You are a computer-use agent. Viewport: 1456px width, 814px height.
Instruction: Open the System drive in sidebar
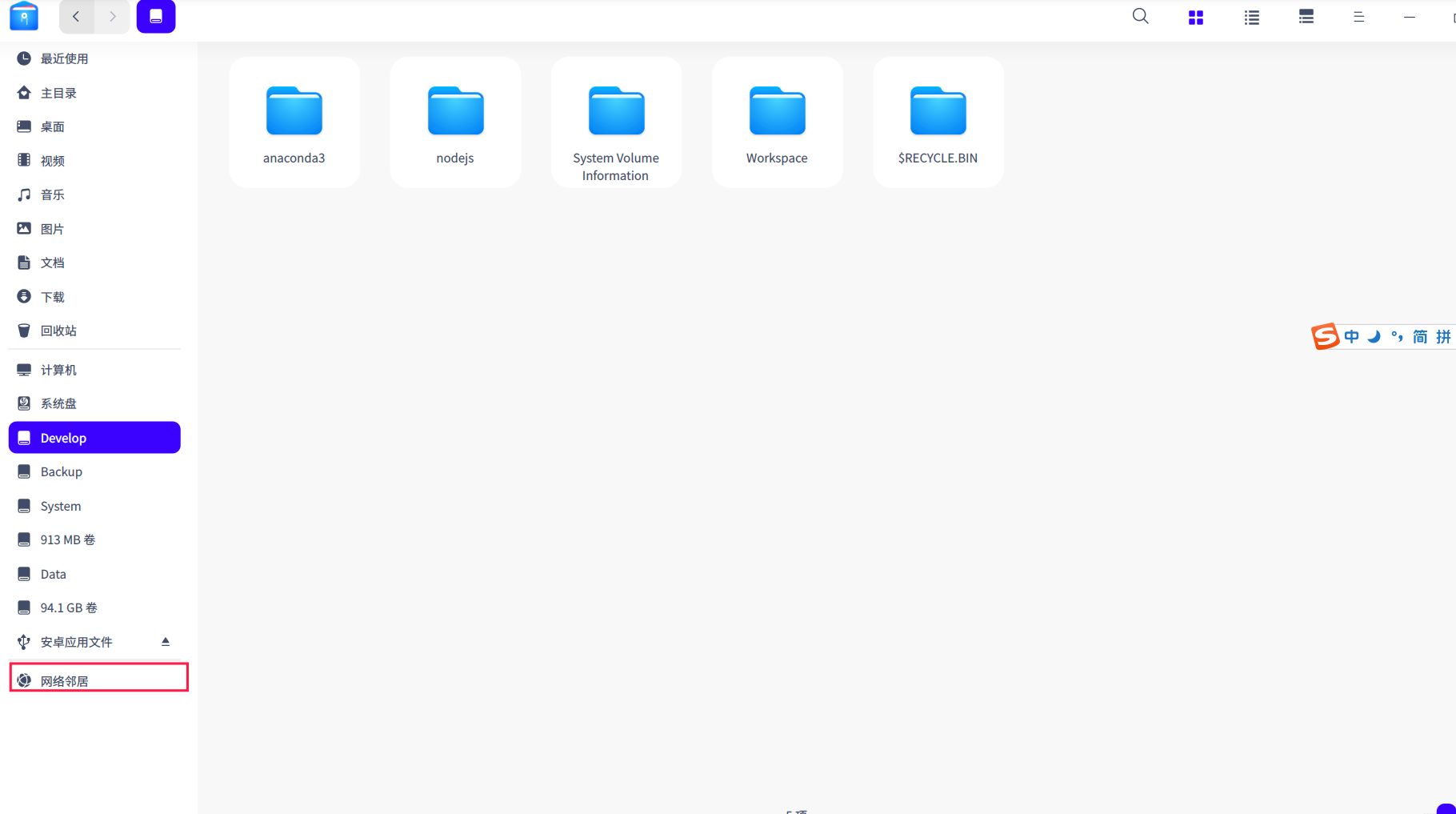point(94,506)
